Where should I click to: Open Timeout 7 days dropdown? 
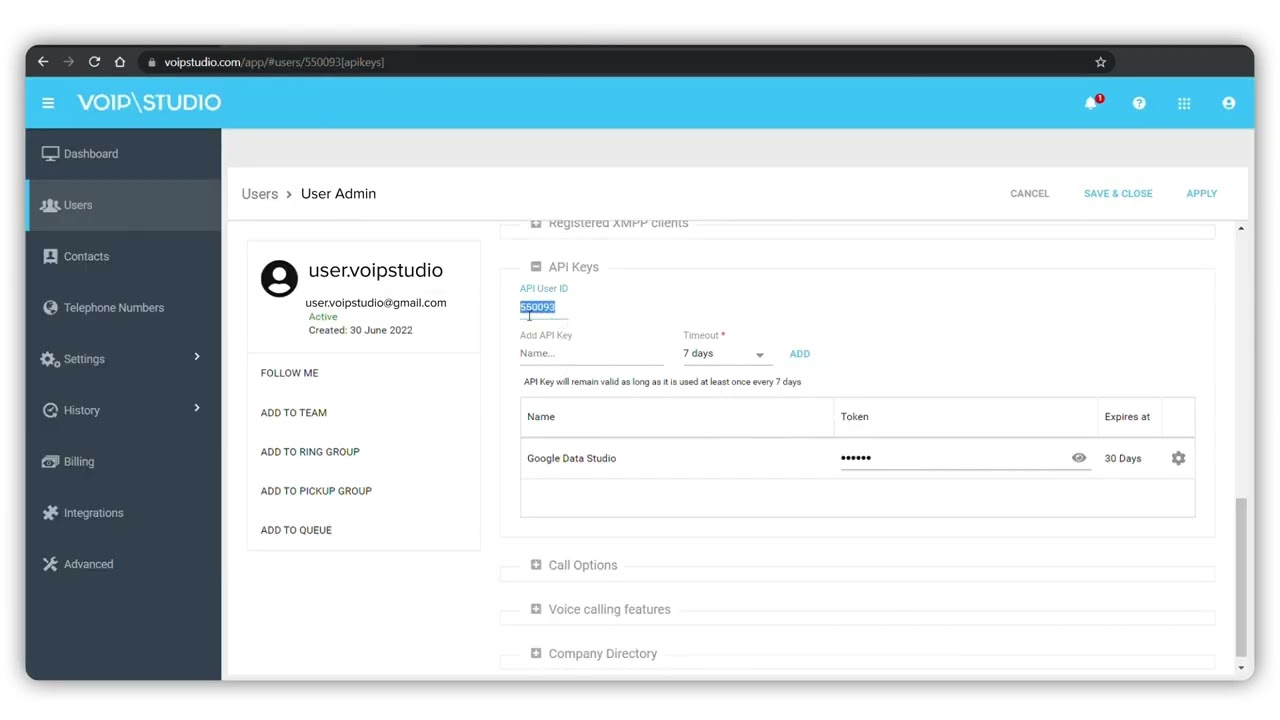click(x=727, y=354)
